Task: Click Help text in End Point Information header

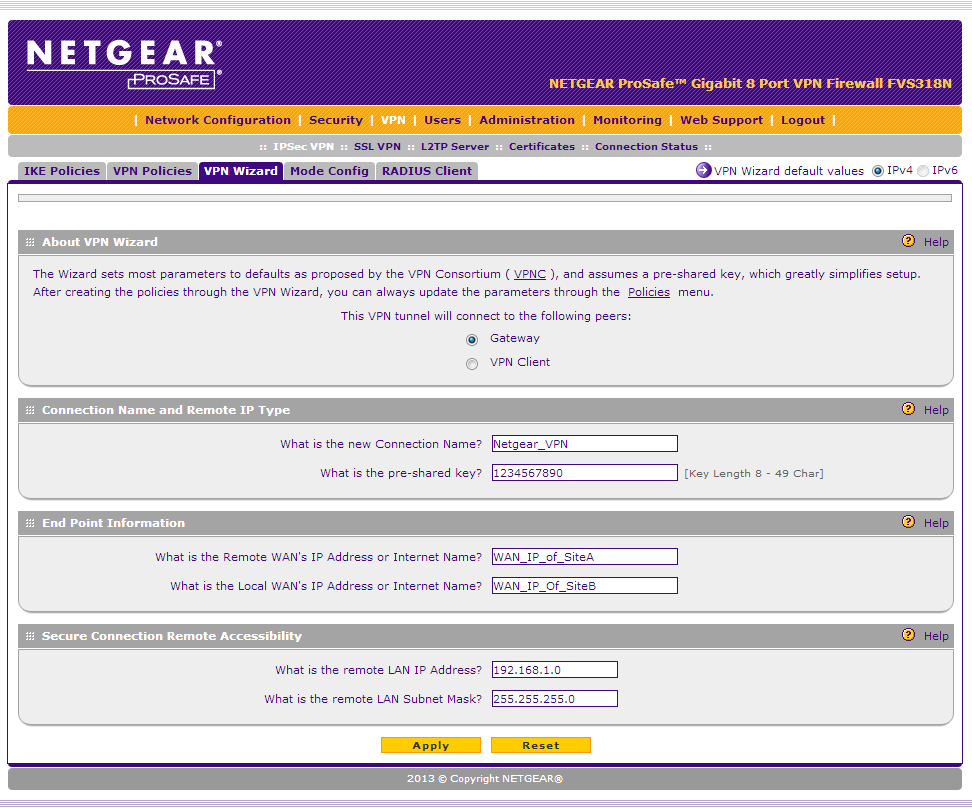Action: [936, 523]
